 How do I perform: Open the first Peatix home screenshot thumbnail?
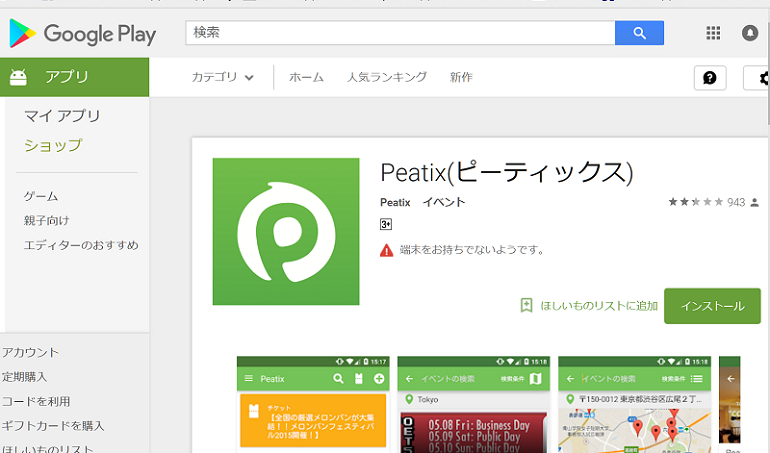313,404
